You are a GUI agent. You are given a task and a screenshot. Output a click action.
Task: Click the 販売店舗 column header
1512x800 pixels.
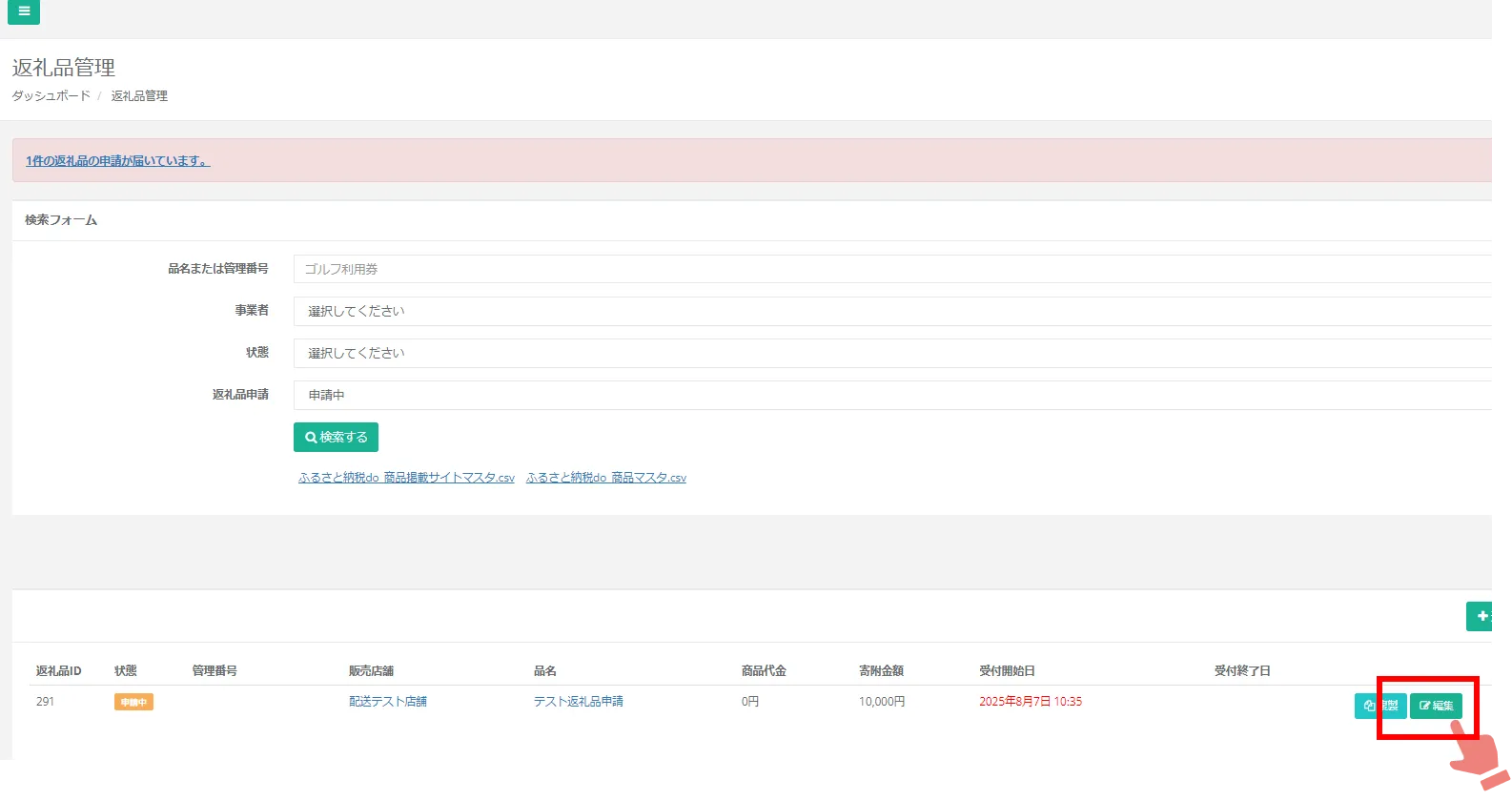click(x=371, y=671)
